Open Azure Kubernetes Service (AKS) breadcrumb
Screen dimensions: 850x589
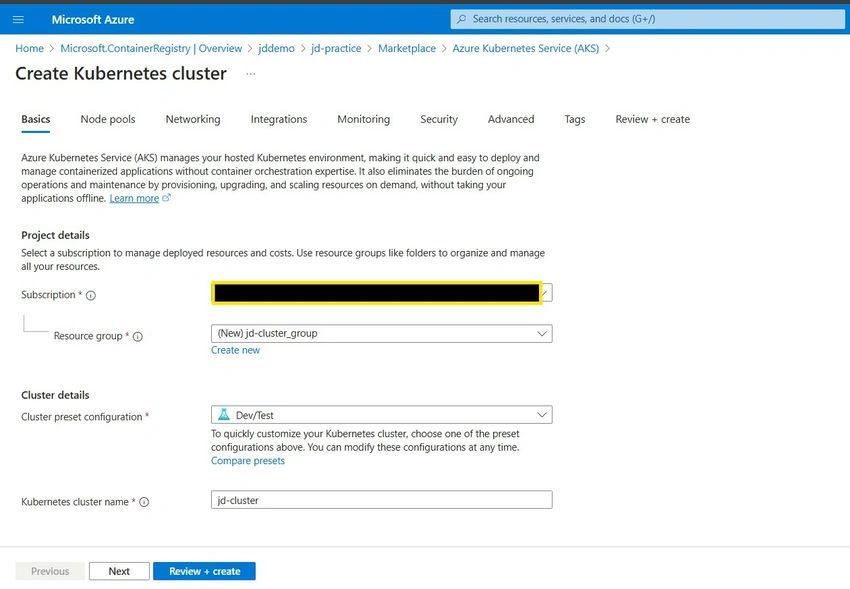pos(526,48)
